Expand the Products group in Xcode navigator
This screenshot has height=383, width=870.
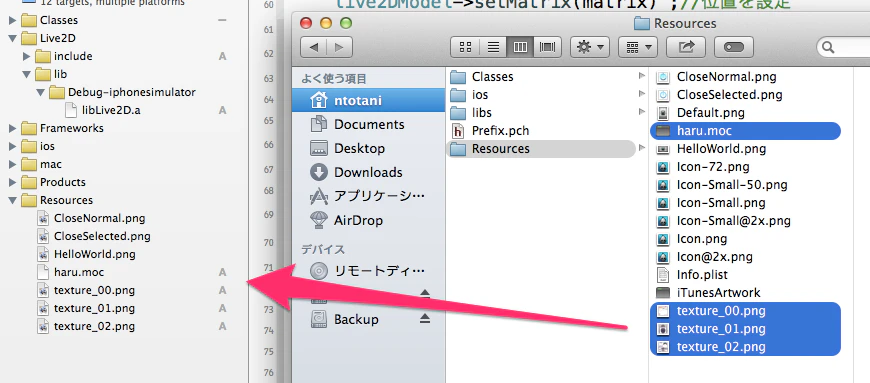[x=12, y=182]
